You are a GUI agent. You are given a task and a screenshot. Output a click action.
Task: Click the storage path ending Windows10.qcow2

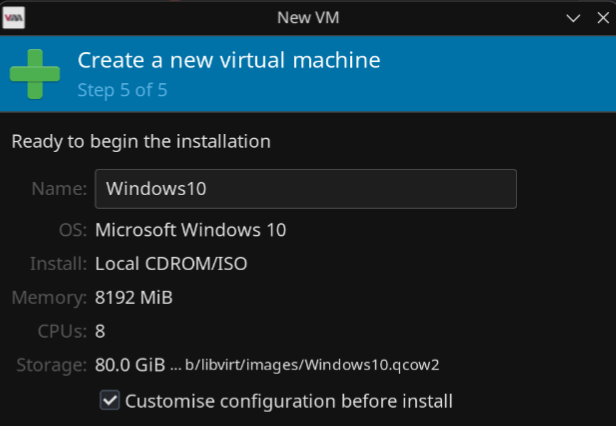(x=305, y=365)
